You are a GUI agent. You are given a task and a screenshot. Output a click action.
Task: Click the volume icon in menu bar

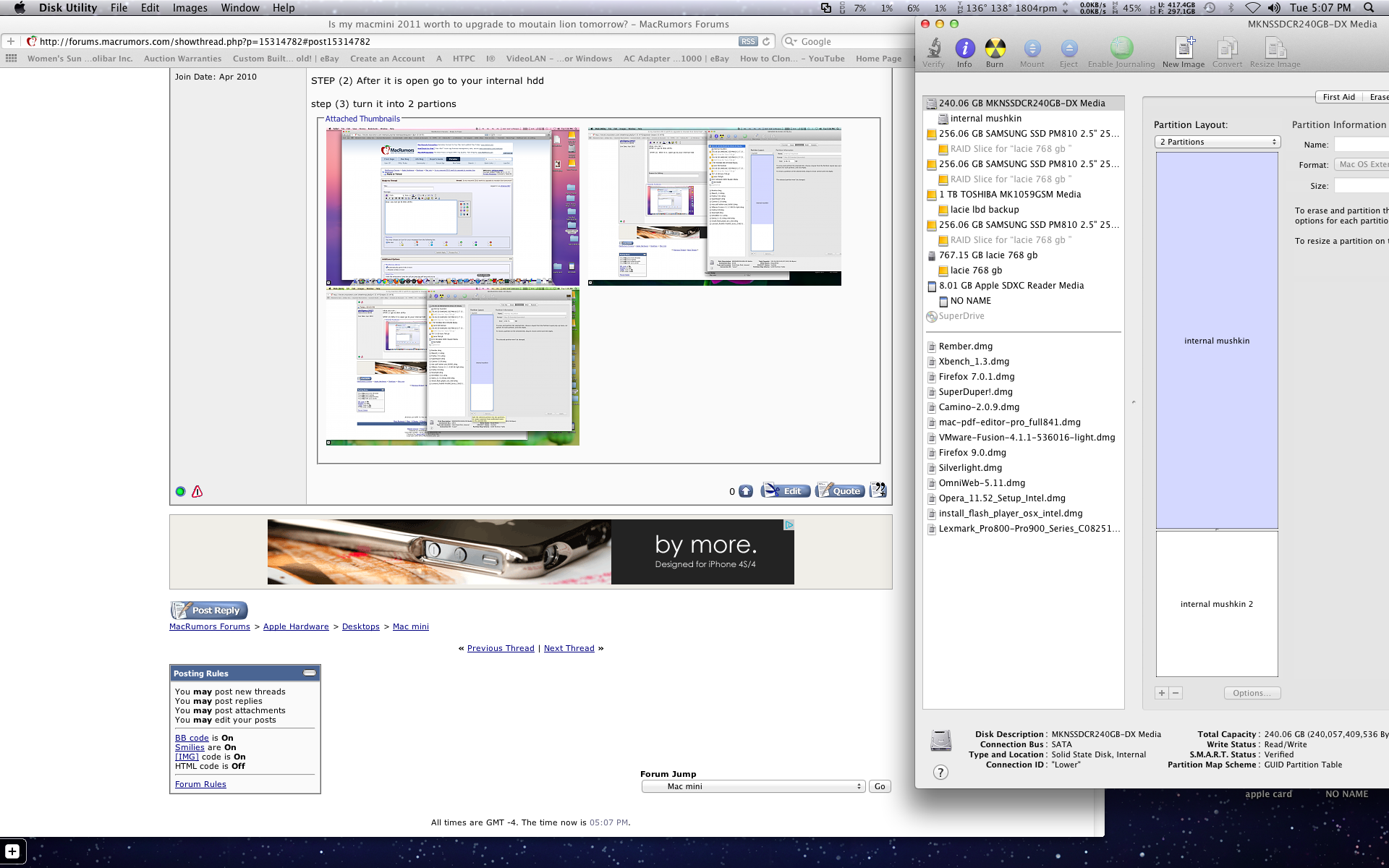1274,8
